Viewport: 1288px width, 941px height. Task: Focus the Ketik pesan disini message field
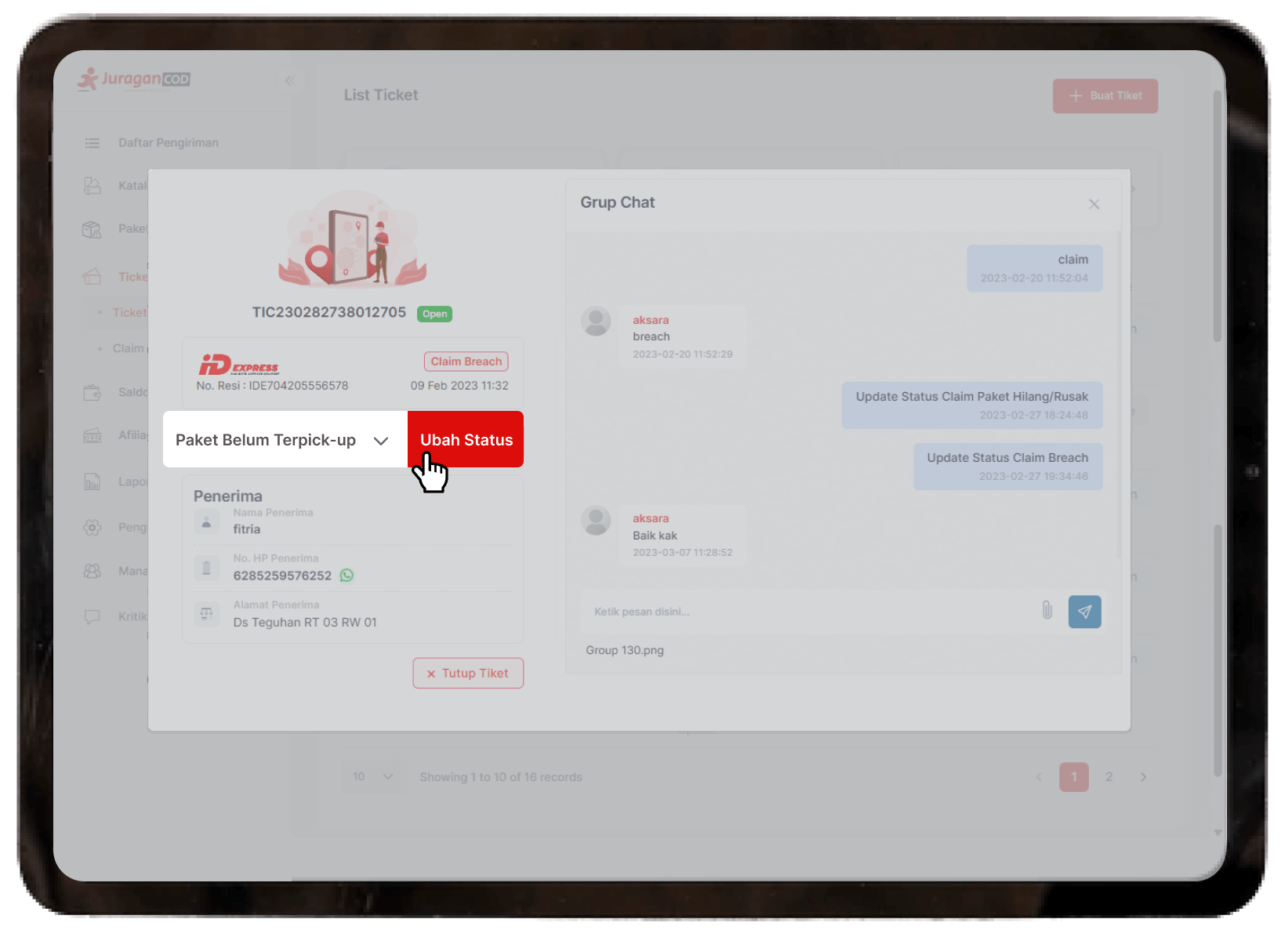click(807, 612)
